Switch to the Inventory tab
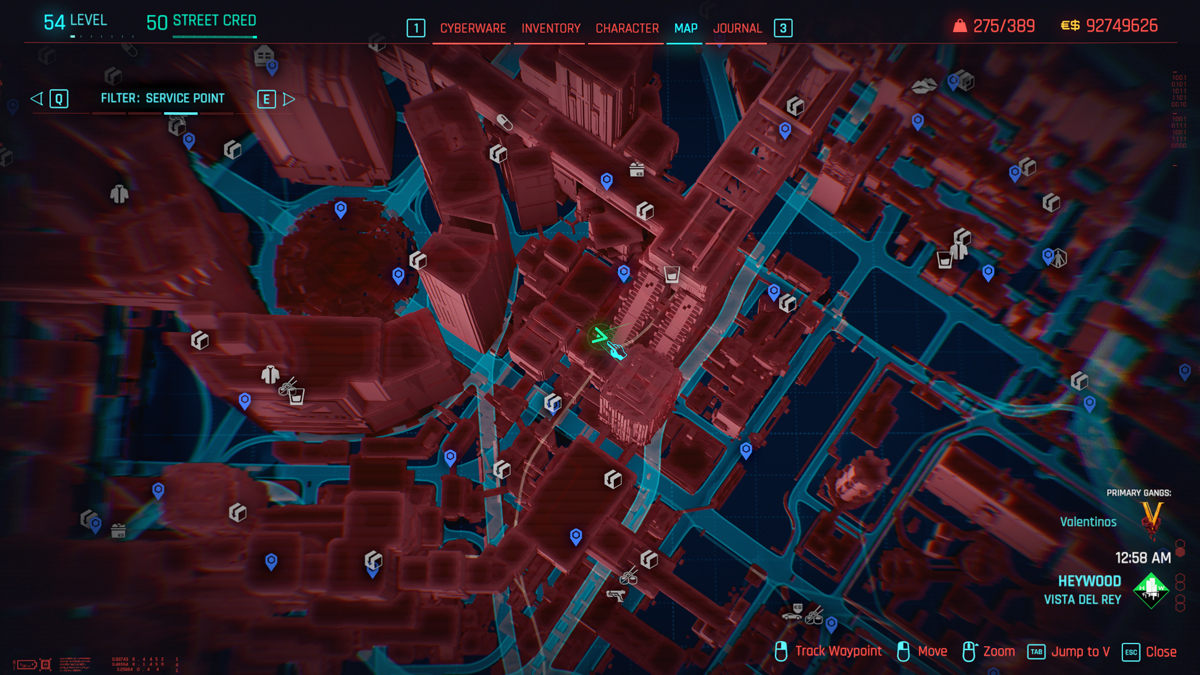Viewport: 1200px width, 675px height. [551, 28]
